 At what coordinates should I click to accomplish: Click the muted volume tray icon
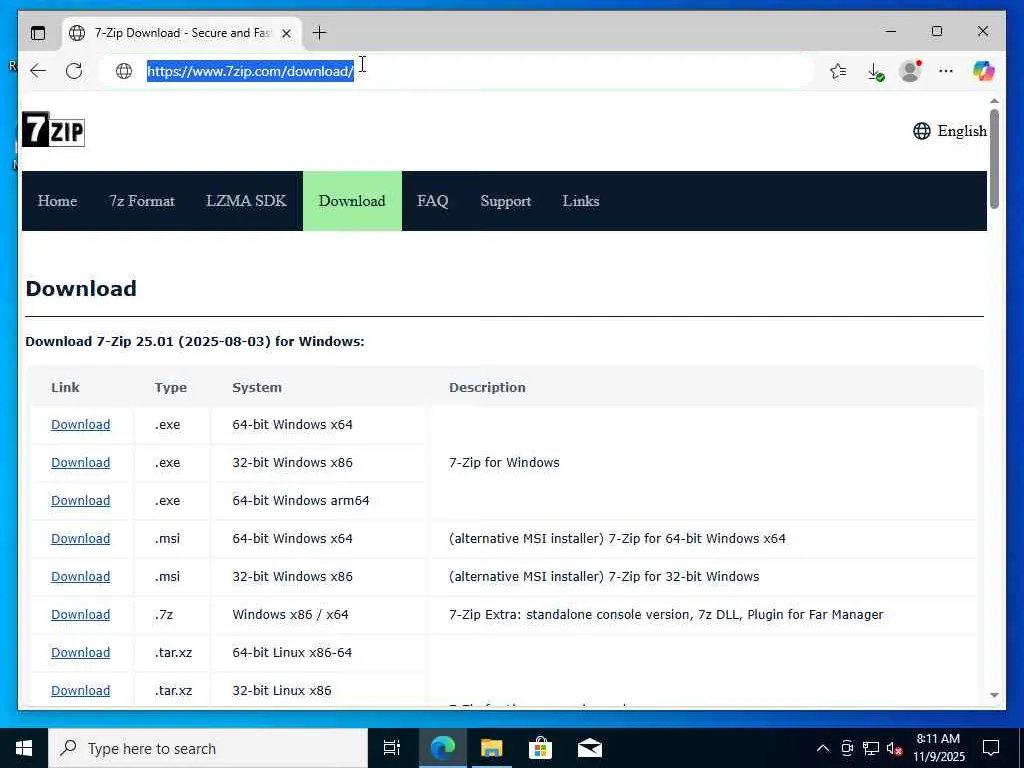(894, 748)
